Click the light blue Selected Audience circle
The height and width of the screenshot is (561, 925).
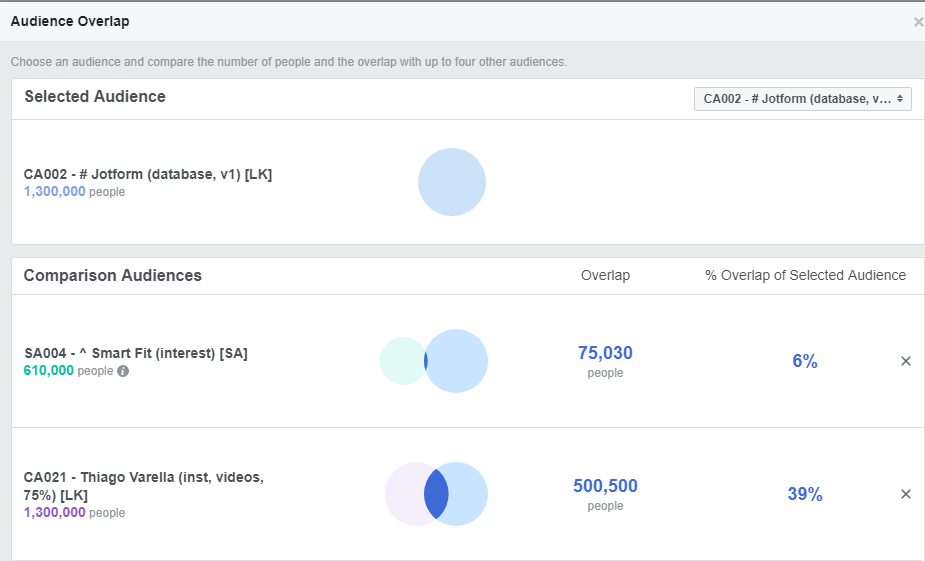(x=452, y=182)
